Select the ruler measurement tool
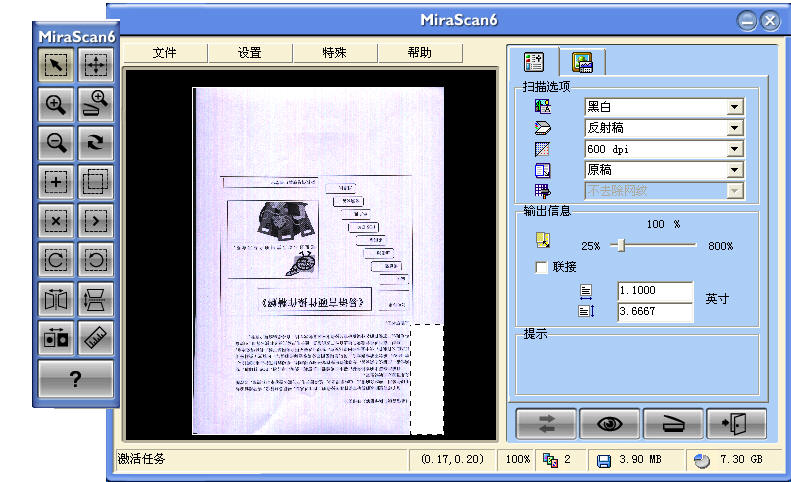 (x=95, y=337)
